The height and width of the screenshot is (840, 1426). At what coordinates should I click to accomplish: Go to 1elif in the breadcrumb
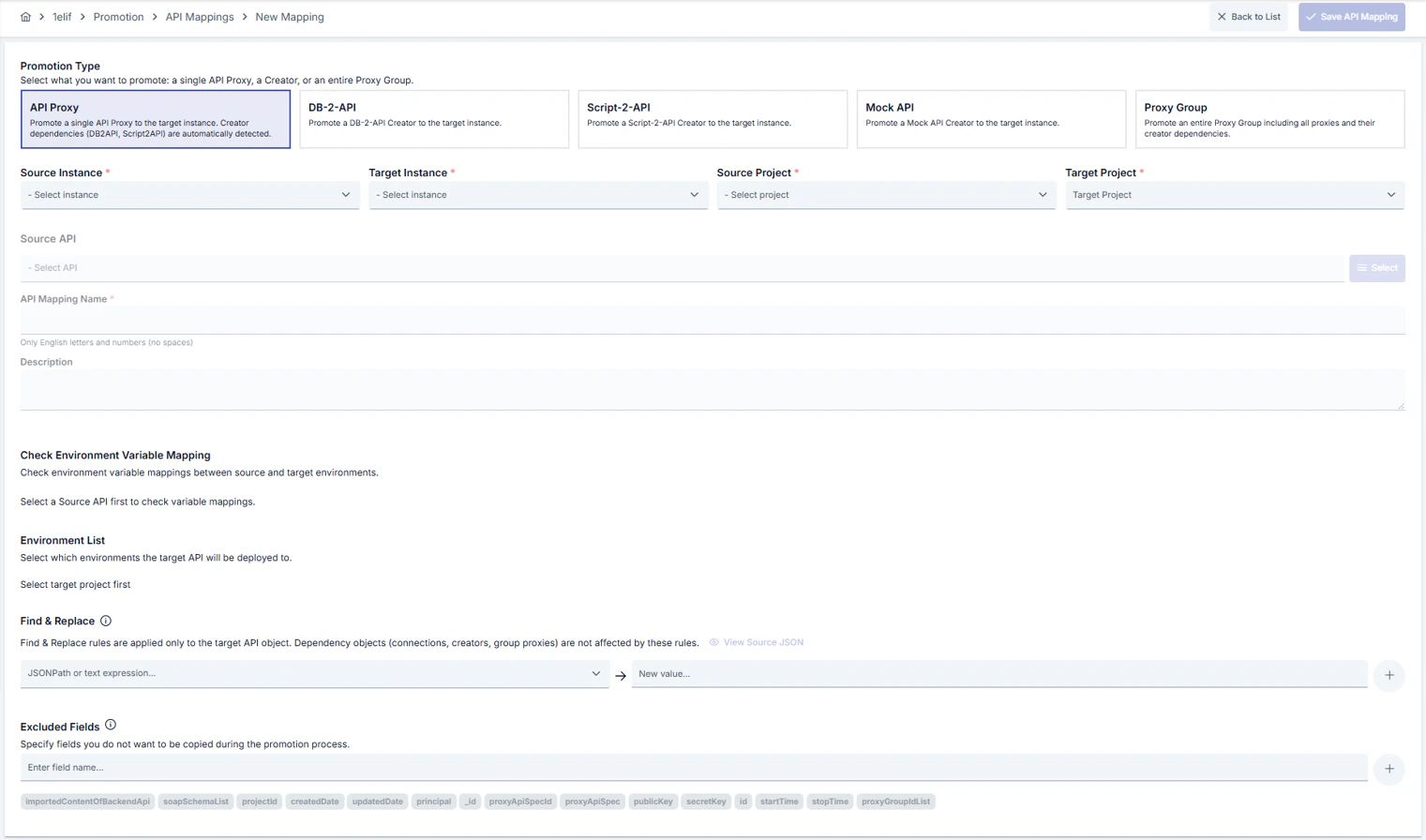[x=62, y=17]
